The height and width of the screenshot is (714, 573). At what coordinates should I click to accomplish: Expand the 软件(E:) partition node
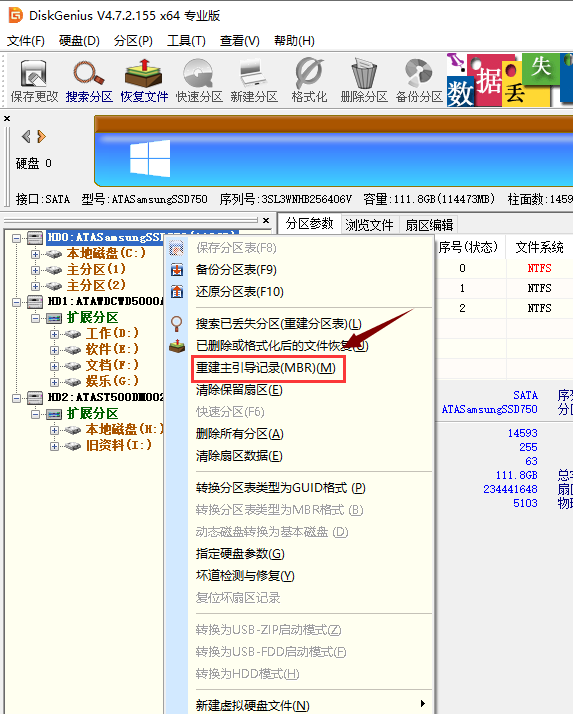tap(54, 350)
